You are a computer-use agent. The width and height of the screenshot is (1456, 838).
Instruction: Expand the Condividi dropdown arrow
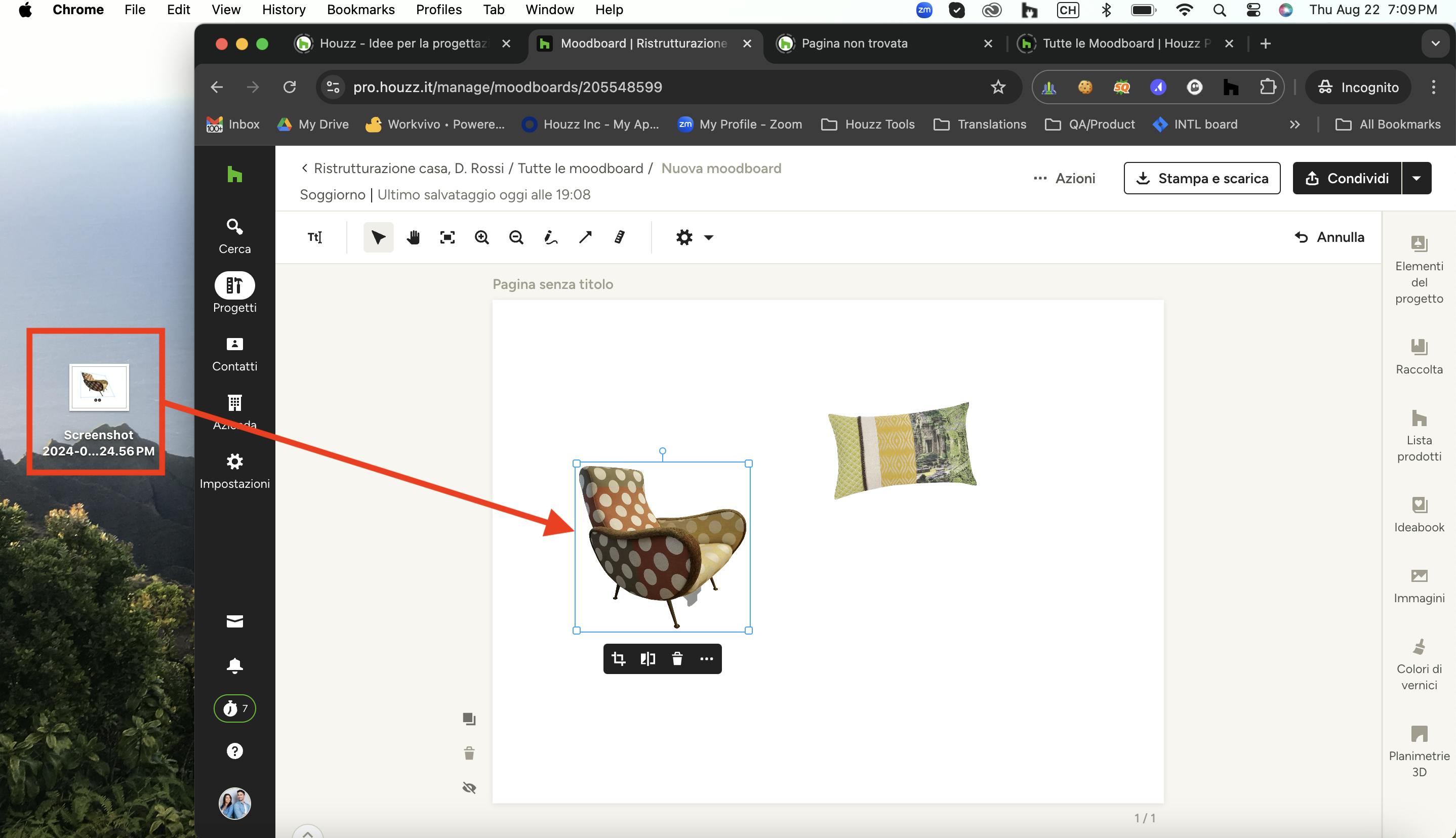point(1417,179)
